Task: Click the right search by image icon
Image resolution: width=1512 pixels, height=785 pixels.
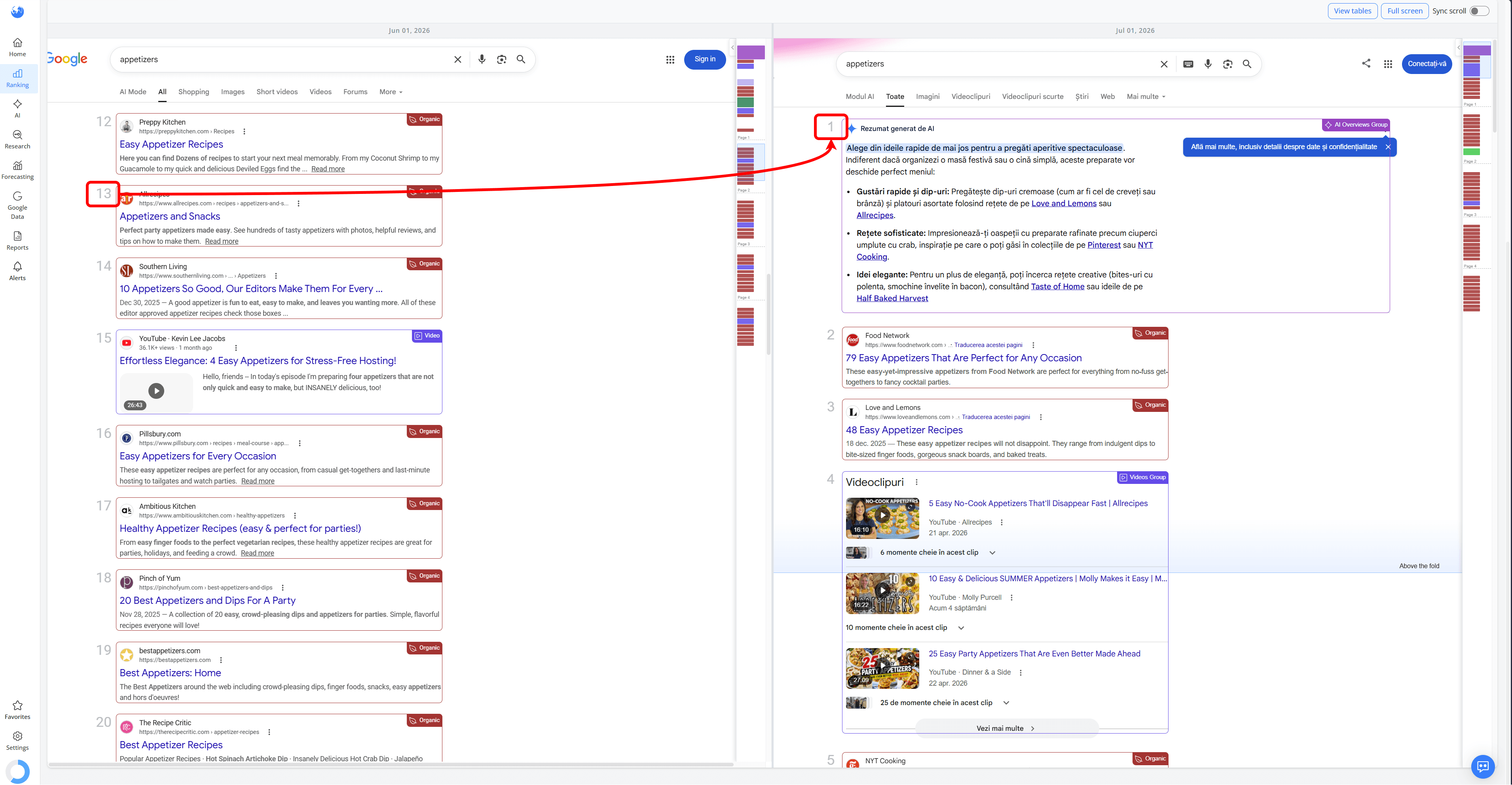Action: [1228, 64]
